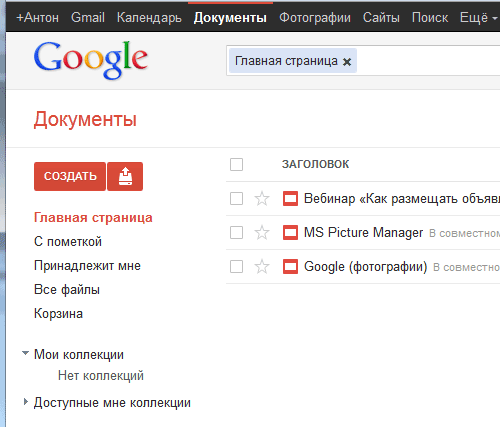
Task: Open the С пометкой view
Action: coord(68,242)
